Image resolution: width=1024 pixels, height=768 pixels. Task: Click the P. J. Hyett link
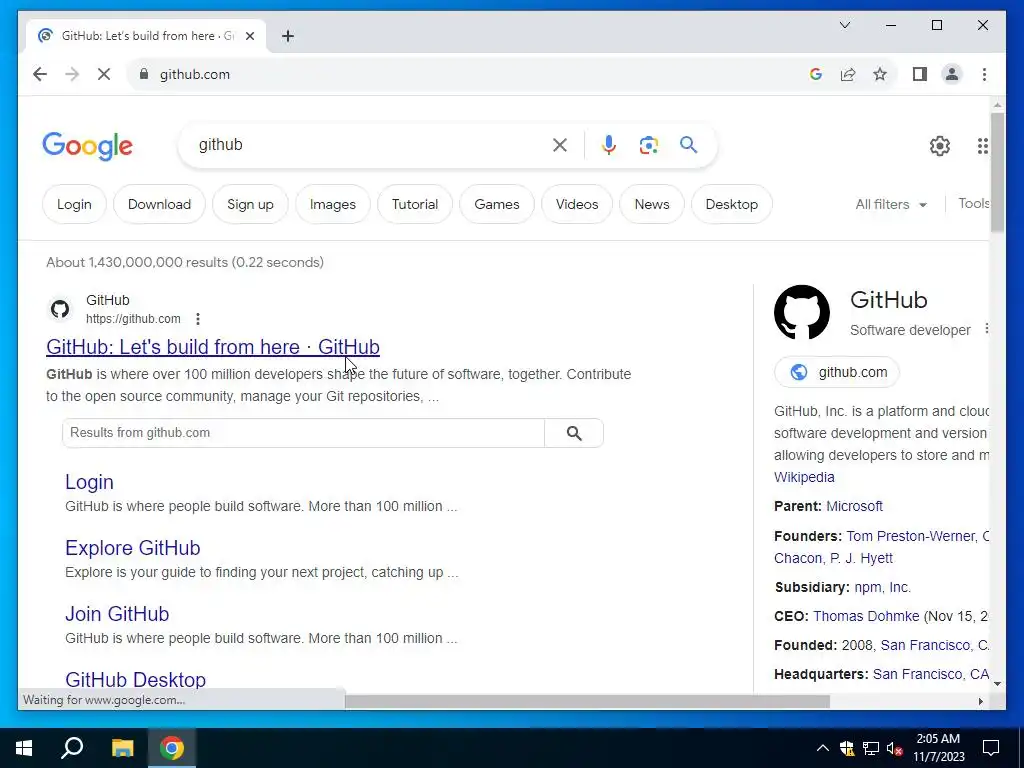861,558
